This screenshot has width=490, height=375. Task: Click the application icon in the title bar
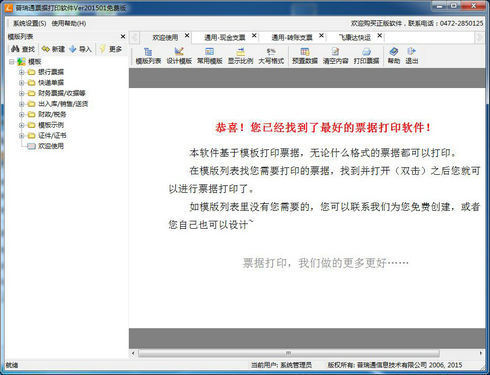(8, 7)
